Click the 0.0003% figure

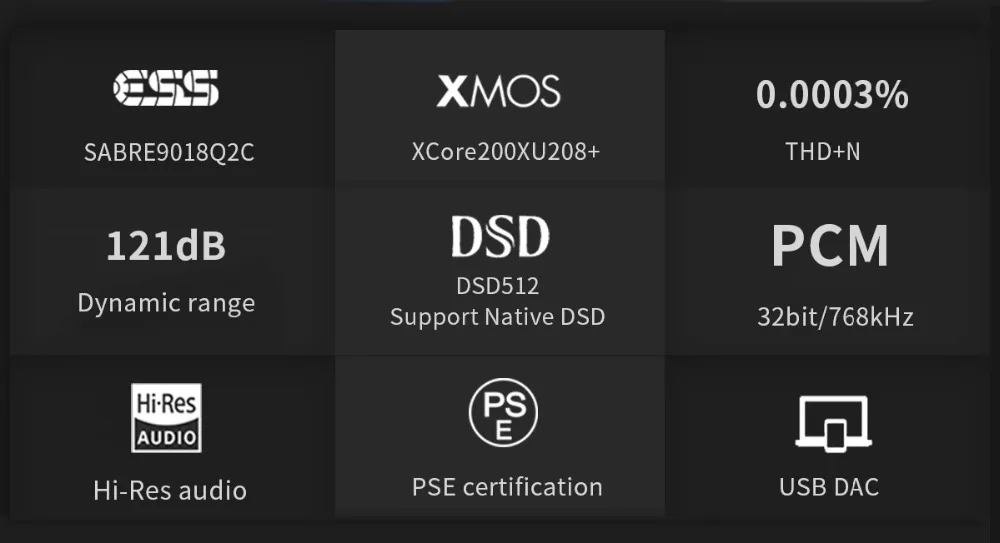click(x=832, y=95)
